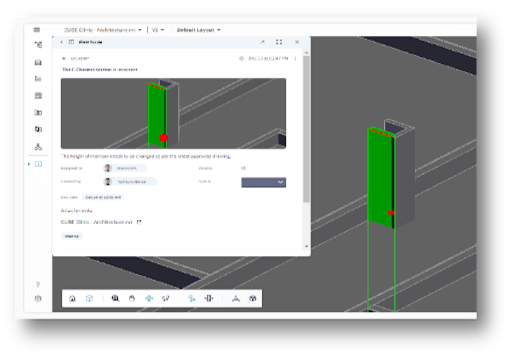The height and width of the screenshot is (360, 512).
Task: Expand the issue panel to fullscreen
Action: point(279,42)
